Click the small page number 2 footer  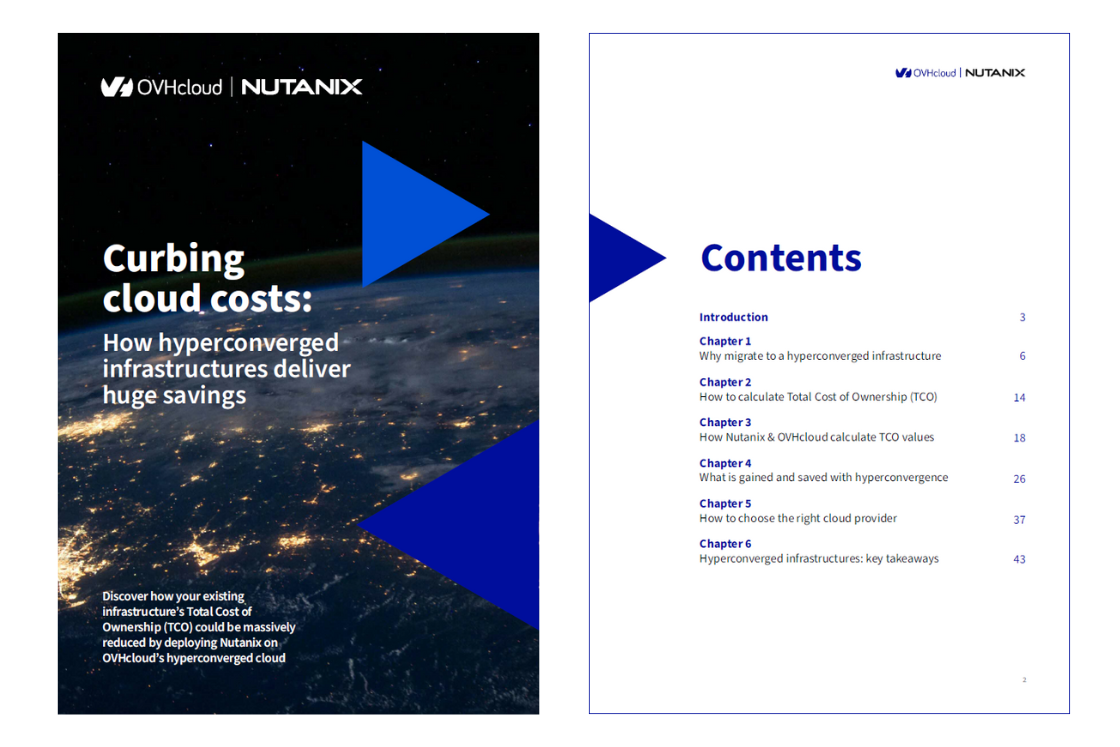coord(1024,680)
